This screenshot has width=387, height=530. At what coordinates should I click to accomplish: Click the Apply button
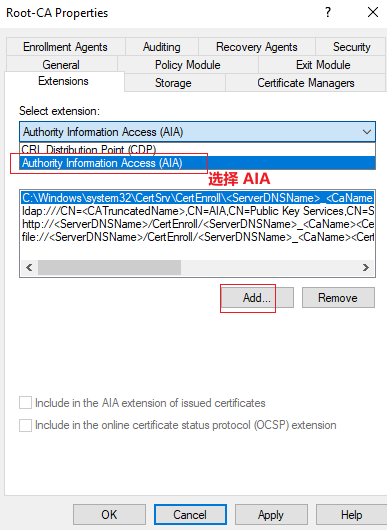click(x=271, y=515)
